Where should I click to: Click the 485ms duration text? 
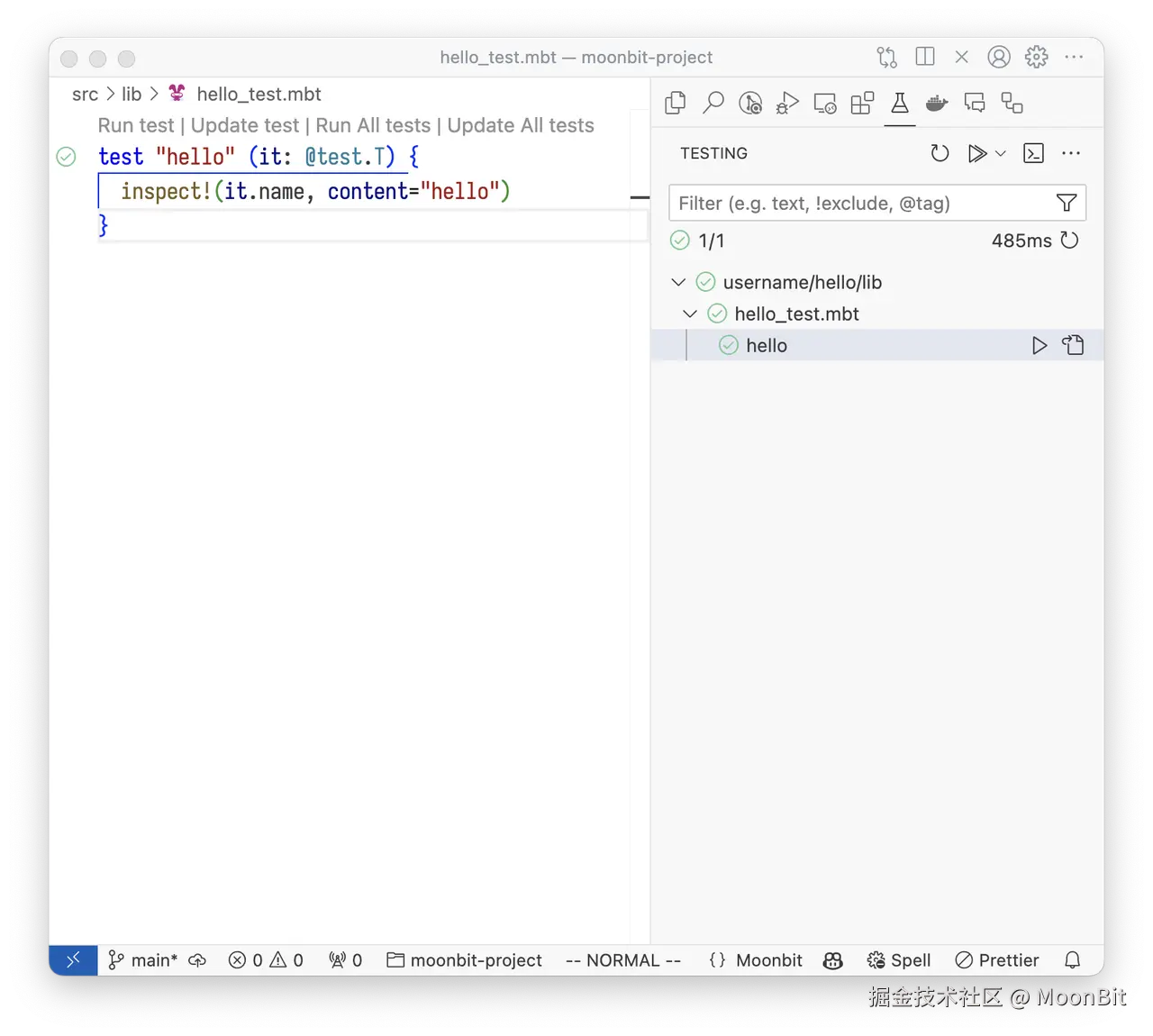coord(1021,241)
